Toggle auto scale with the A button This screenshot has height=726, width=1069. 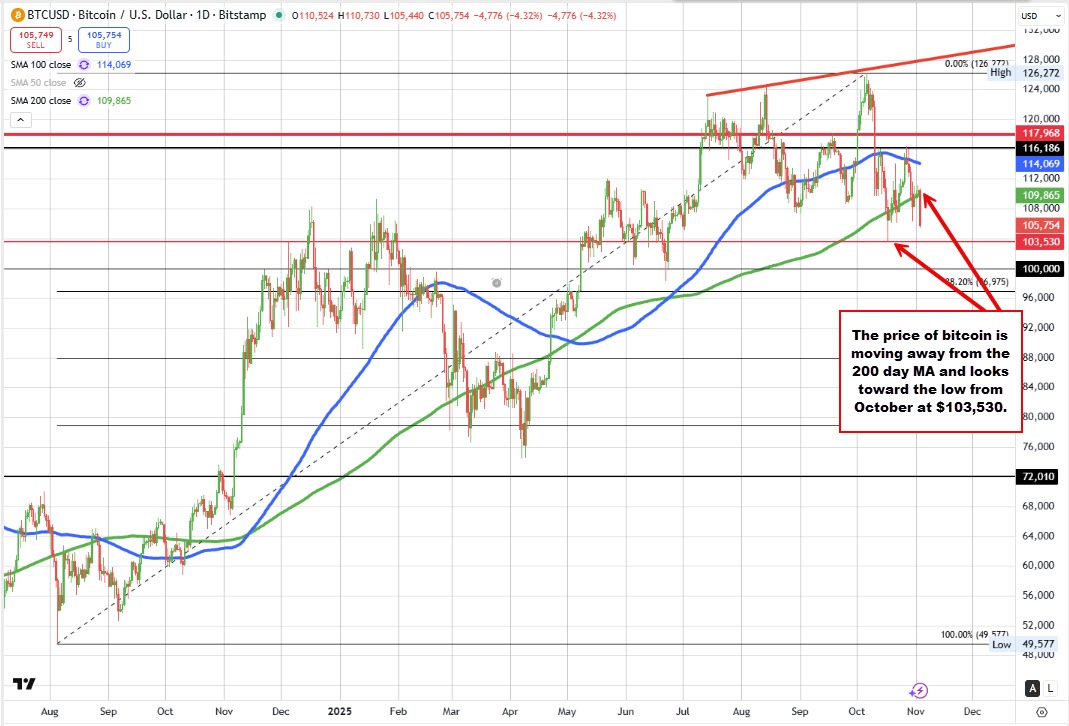pyautogui.click(x=1032, y=689)
